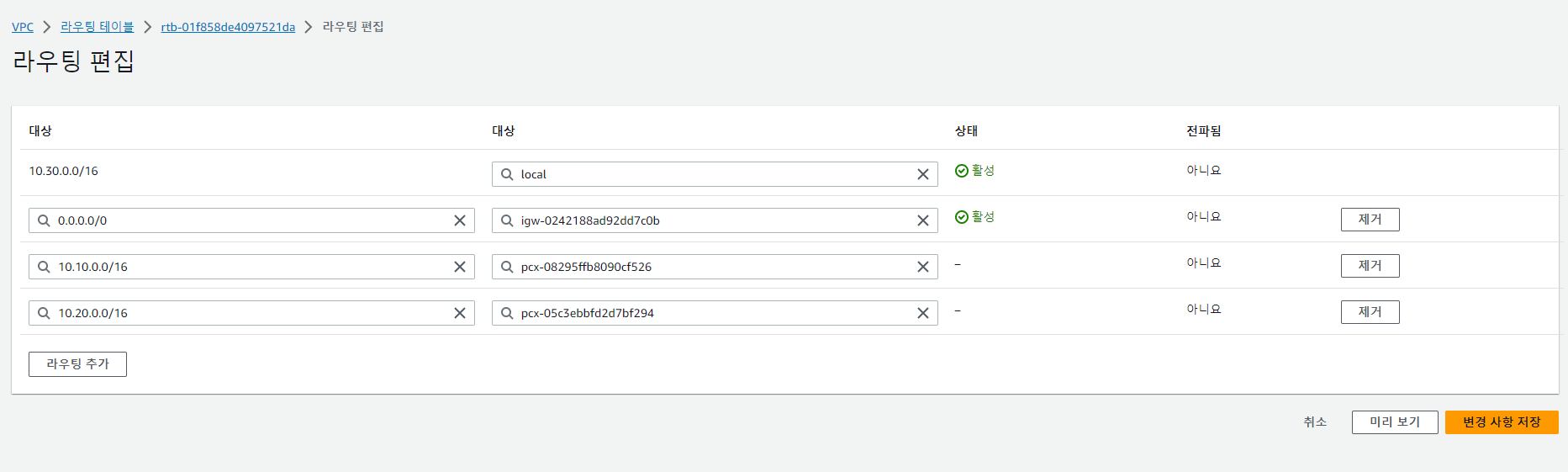Click active status check icon for local route
This screenshot has height=472, width=1568.
click(x=962, y=171)
